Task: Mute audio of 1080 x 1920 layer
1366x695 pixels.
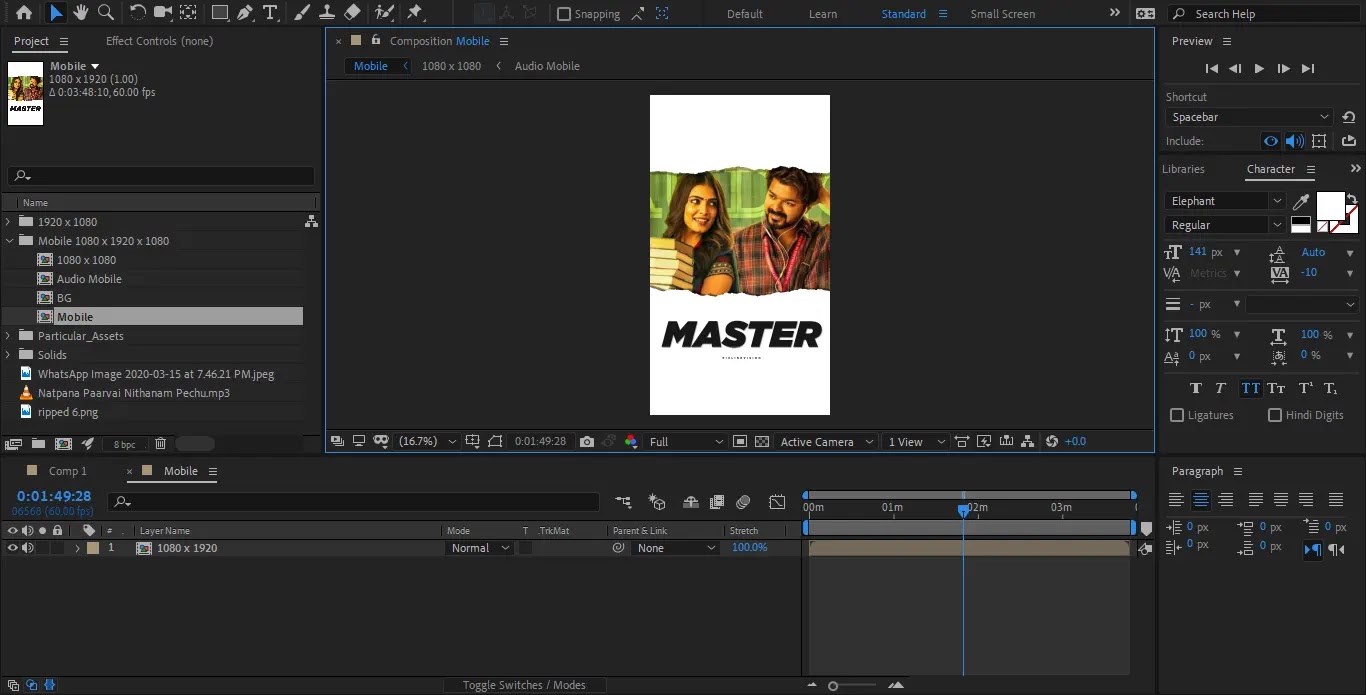Action: point(28,548)
